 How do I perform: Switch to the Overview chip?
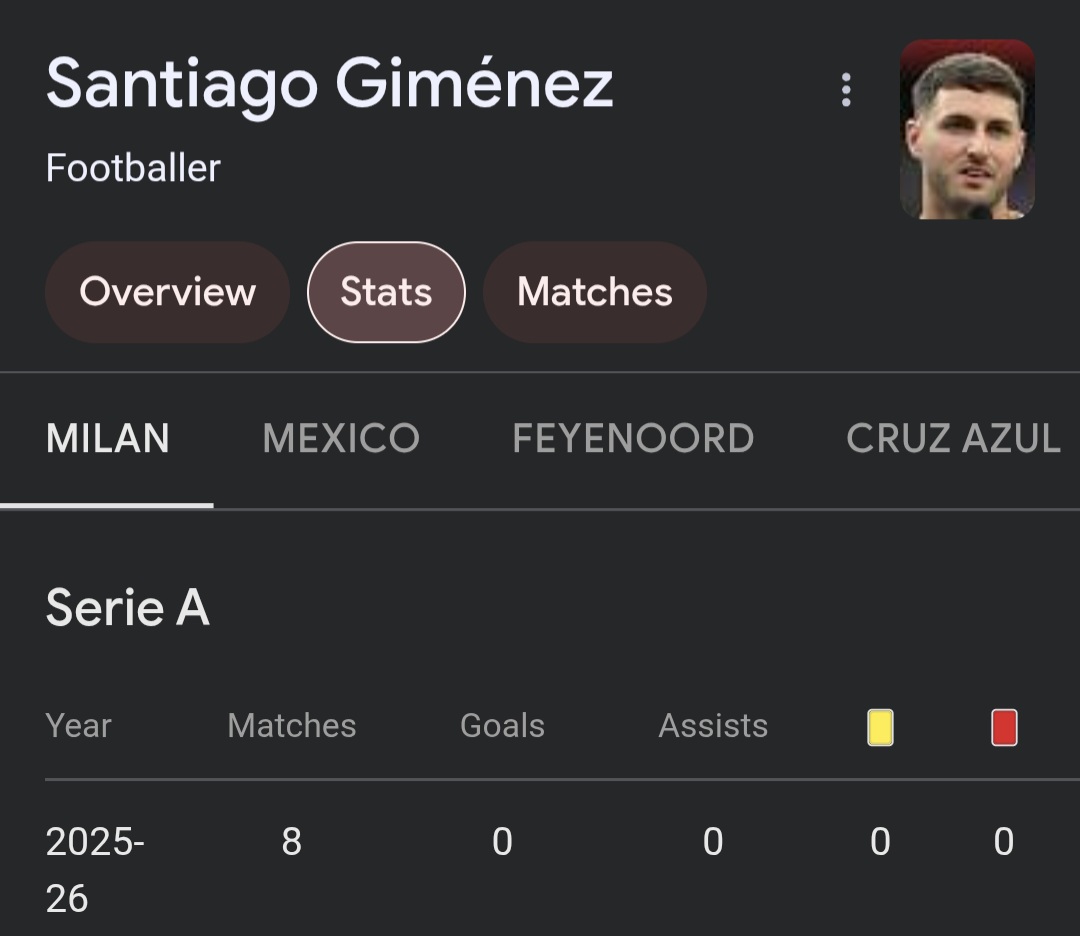167,292
